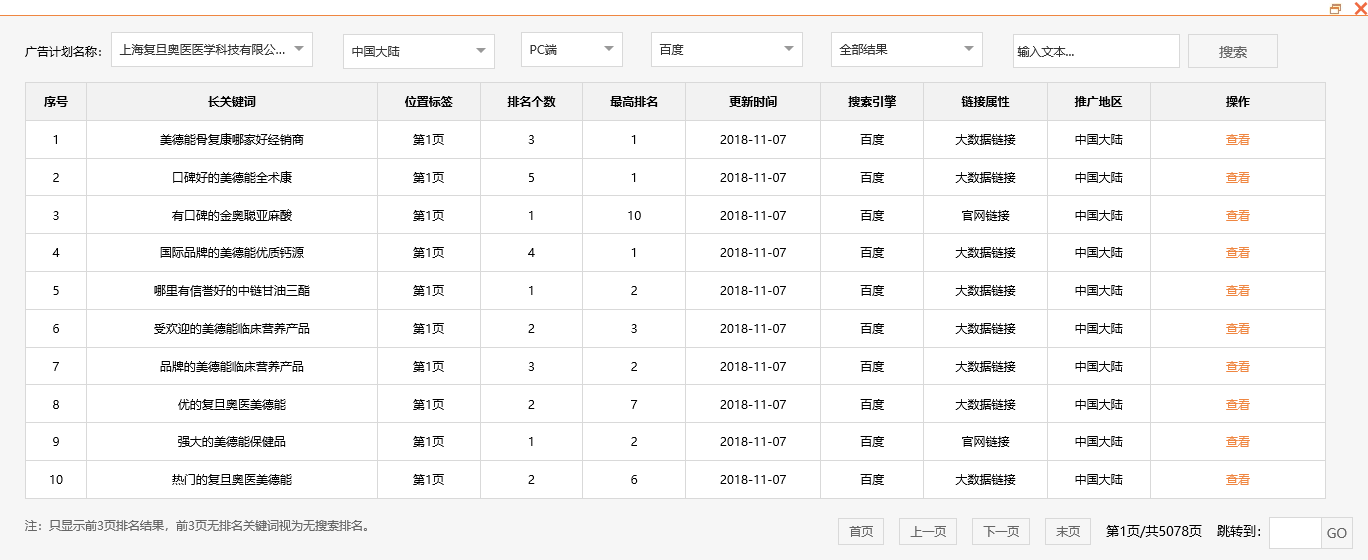
Task: Click the 第1页/共5078页 page indicator
Action: (x=1154, y=532)
